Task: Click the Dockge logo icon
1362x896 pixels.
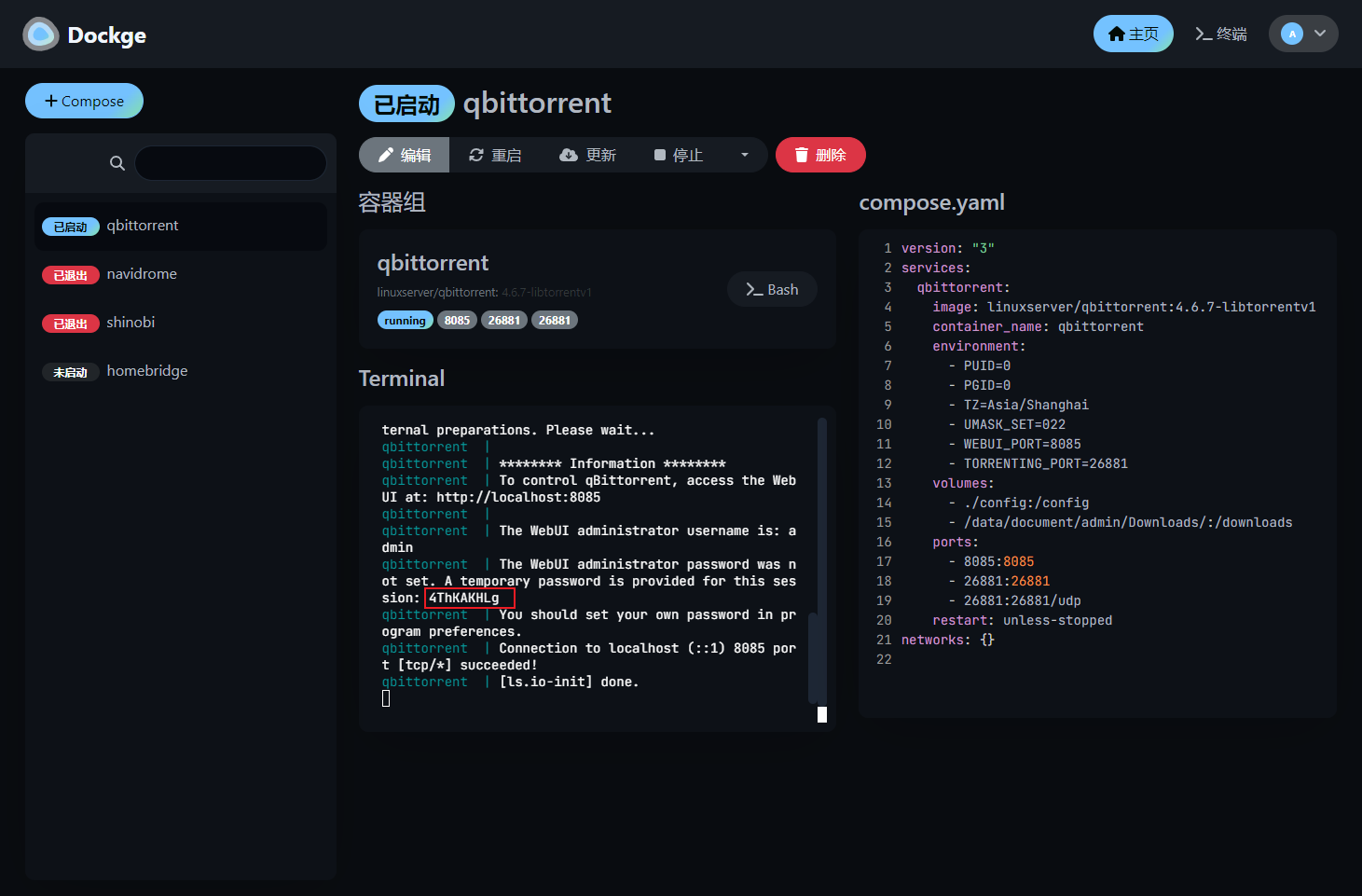Action: click(x=40, y=34)
